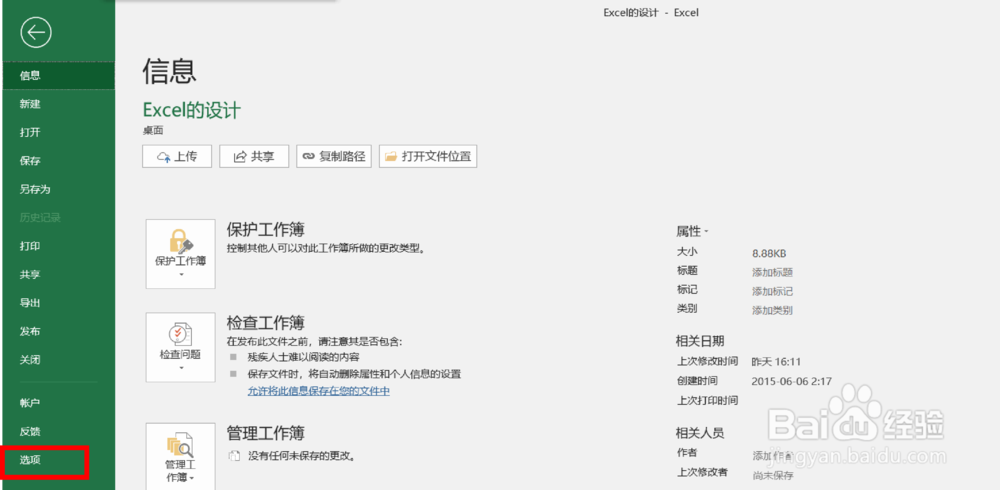The image size is (1000, 490).
Task: Click the 添加类别 field
Action: click(x=772, y=311)
